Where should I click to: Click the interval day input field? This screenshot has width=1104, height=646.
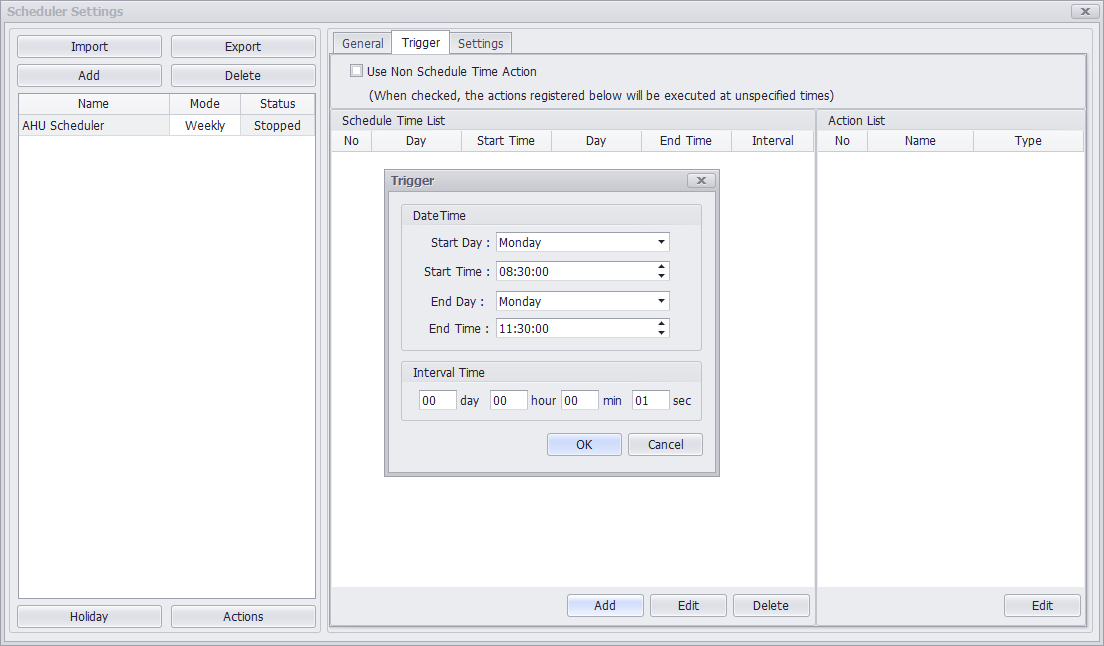pyautogui.click(x=437, y=401)
